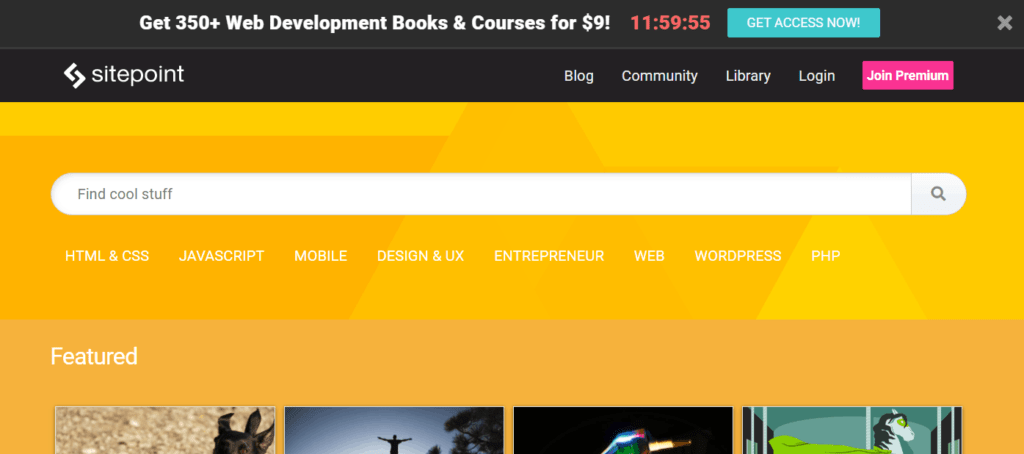Viewport: 1024px width, 454px height.
Task: Click the magnifier search button
Action: [x=938, y=194]
